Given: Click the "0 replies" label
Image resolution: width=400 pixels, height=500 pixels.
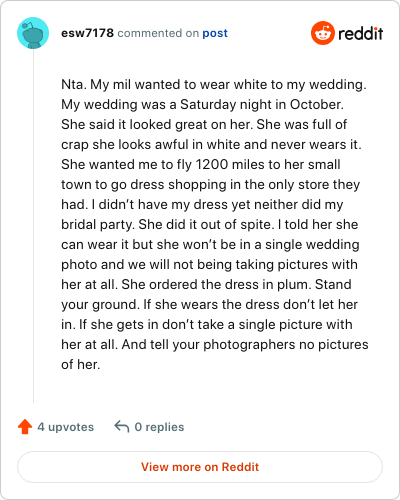Looking at the screenshot, I should [159, 427].
